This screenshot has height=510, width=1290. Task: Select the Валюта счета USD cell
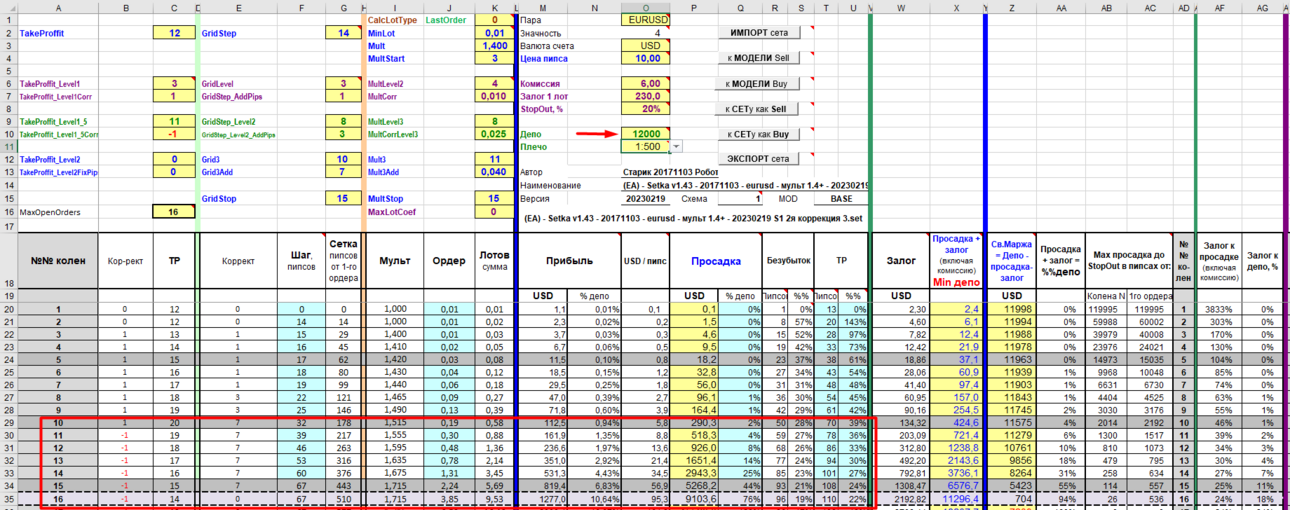(x=644, y=46)
